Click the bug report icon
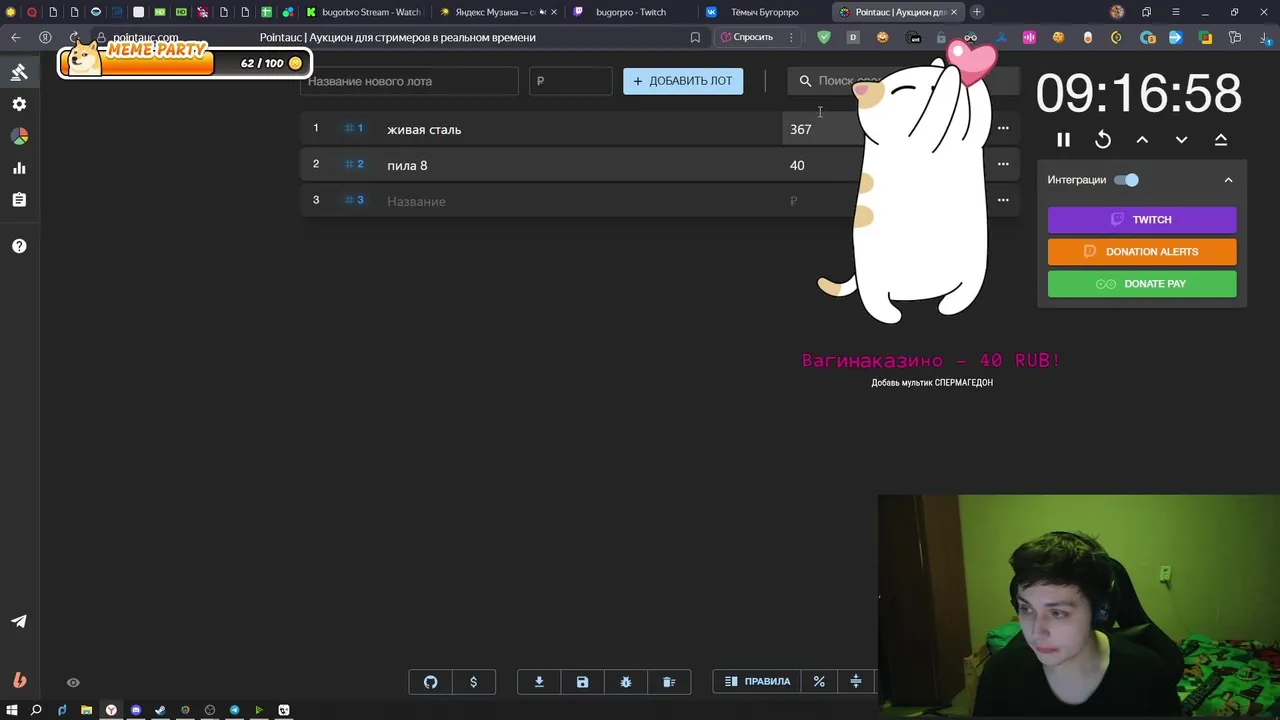 click(626, 682)
